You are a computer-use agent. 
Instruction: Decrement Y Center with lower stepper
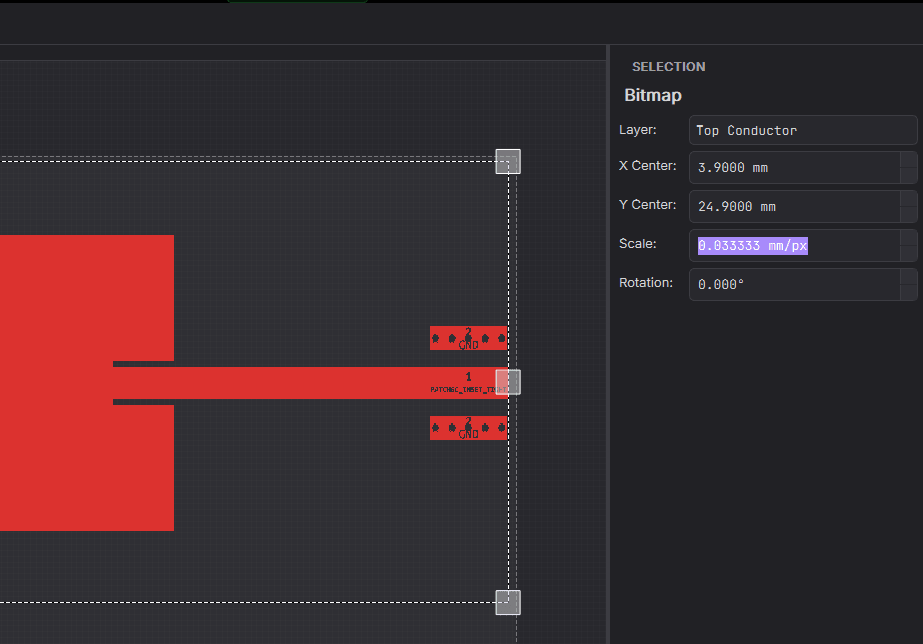(x=908, y=214)
